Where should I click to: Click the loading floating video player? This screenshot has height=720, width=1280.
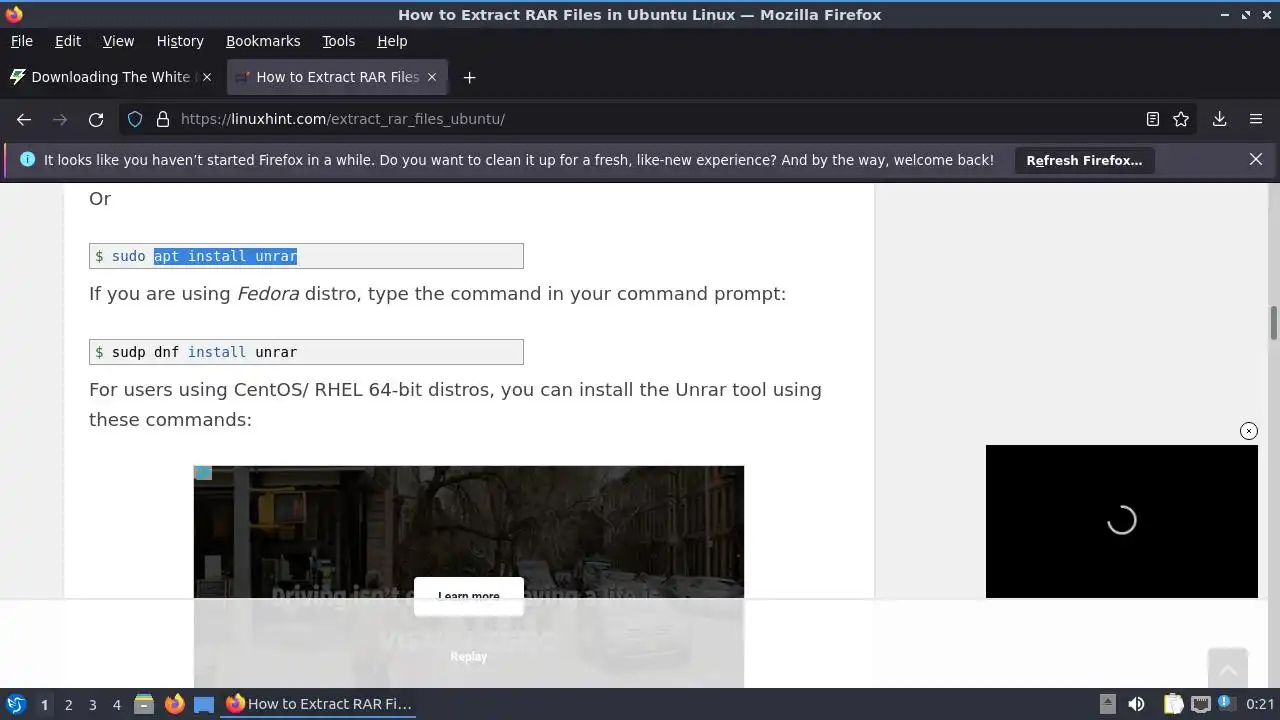pos(1121,521)
